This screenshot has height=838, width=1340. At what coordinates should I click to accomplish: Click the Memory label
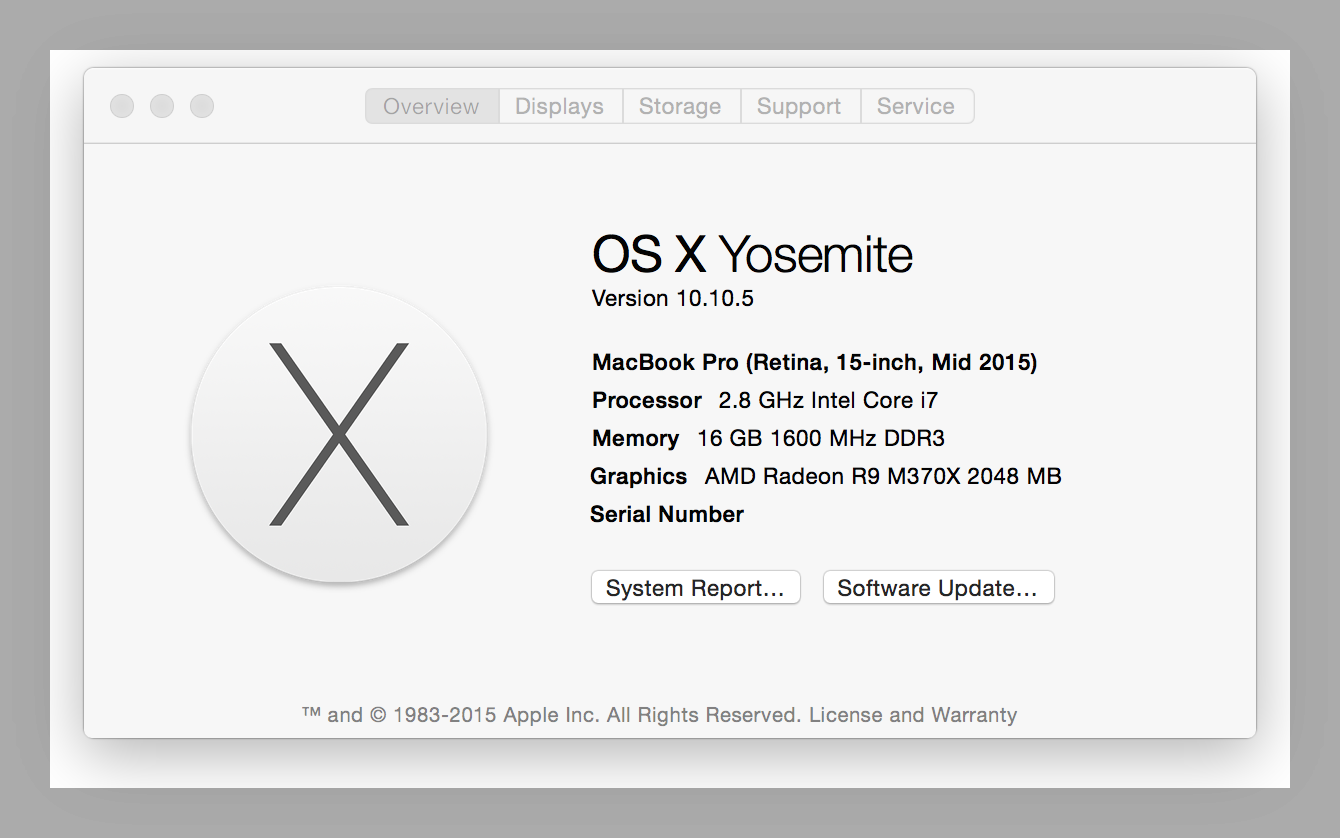coord(636,438)
